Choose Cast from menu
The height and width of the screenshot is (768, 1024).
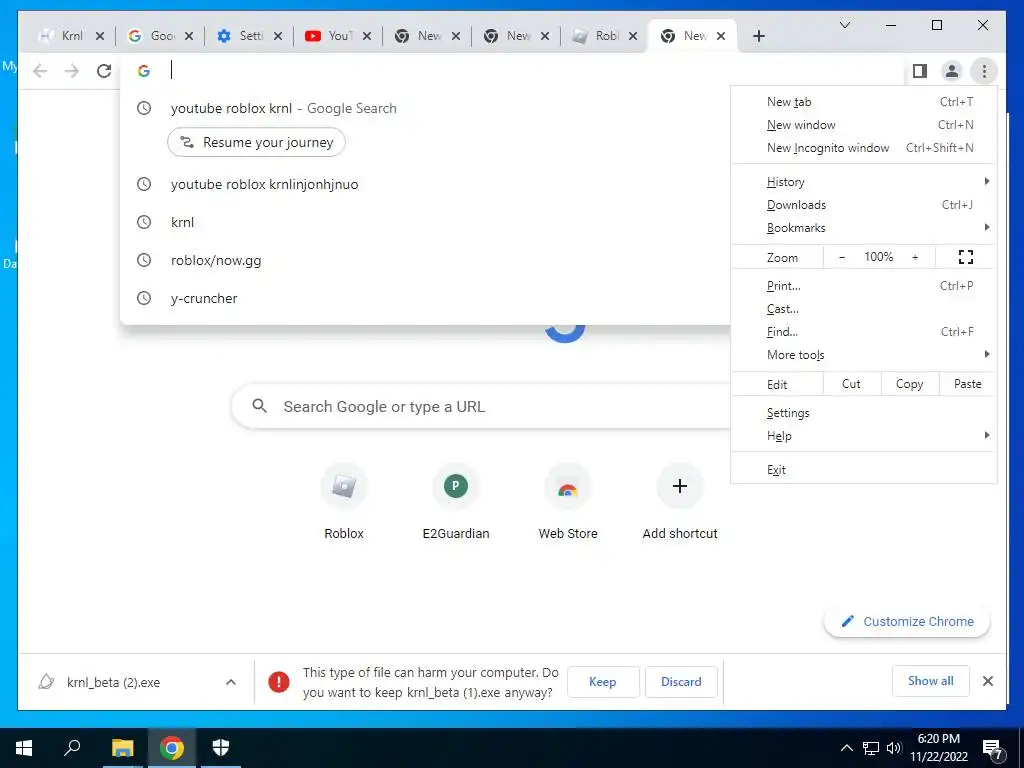(x=864, y=309)
